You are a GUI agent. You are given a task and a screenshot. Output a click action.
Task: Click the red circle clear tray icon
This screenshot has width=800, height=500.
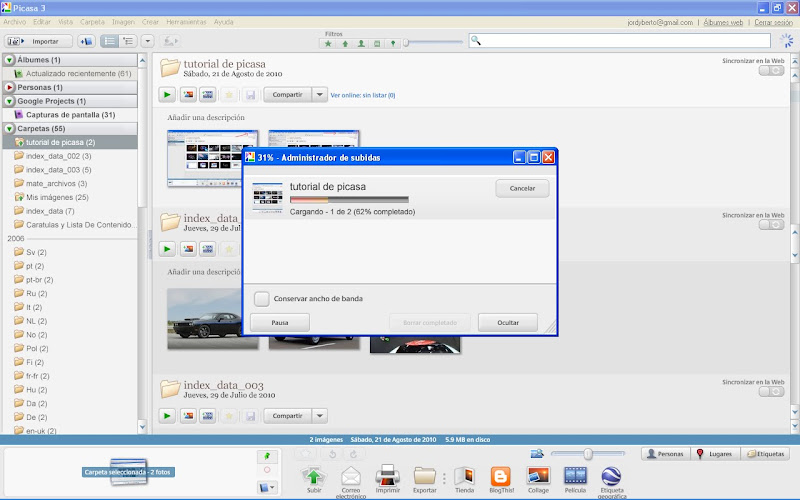pyautogui.click(x=267, y=470)
